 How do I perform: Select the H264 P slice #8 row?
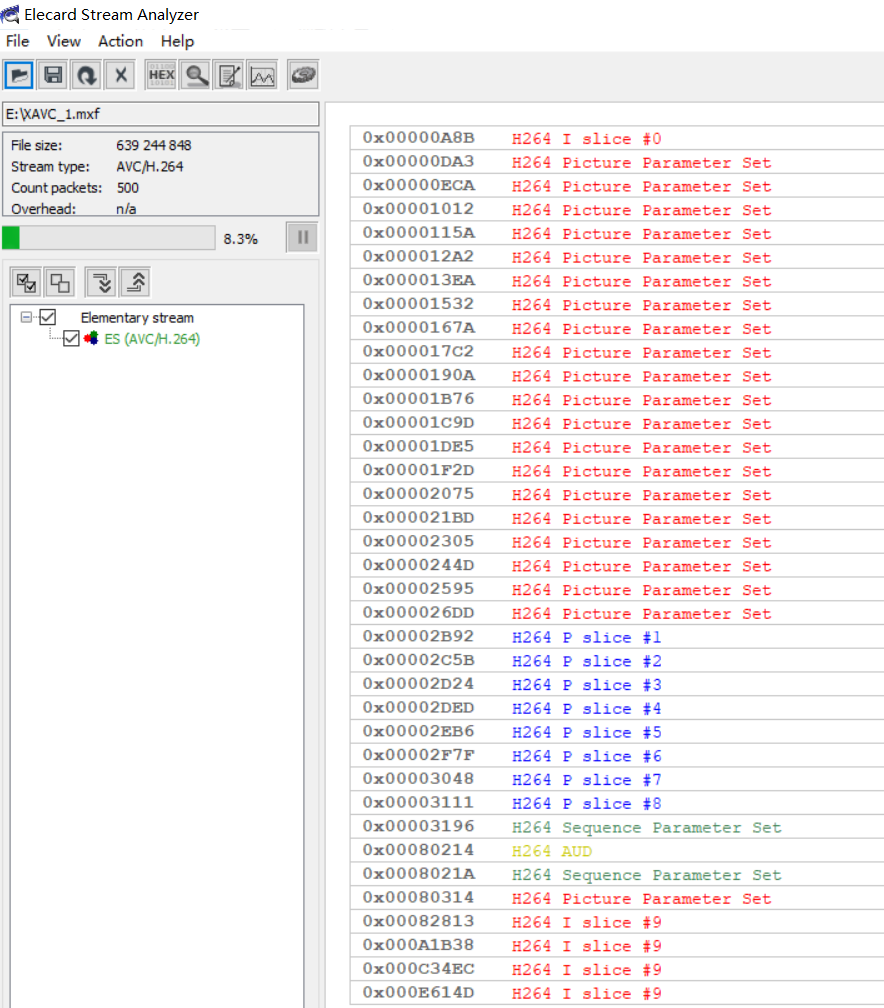[617, 804]
